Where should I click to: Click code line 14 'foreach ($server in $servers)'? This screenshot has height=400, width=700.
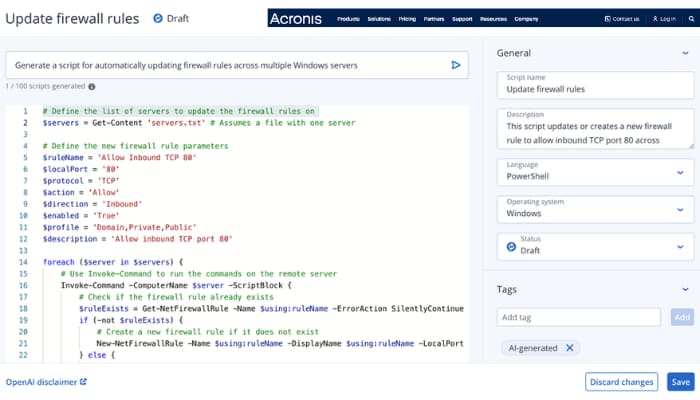(113, 262)
